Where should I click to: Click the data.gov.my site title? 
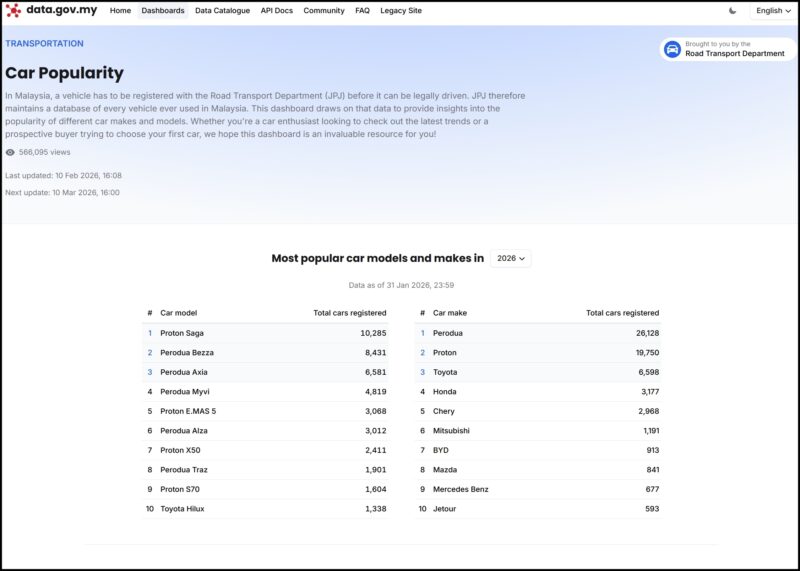point(62,10)
